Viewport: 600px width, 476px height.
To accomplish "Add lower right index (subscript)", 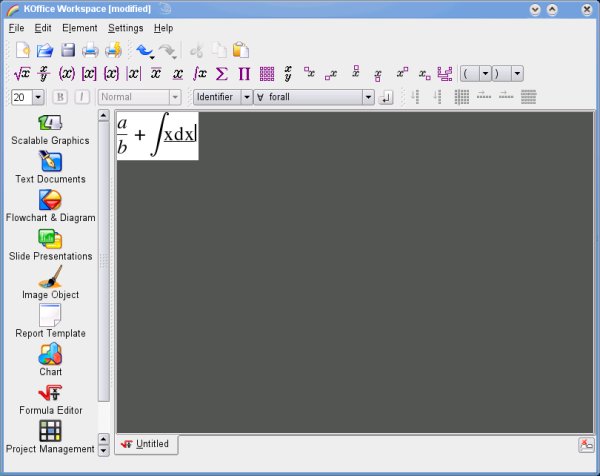I will [x=424, y=74].
